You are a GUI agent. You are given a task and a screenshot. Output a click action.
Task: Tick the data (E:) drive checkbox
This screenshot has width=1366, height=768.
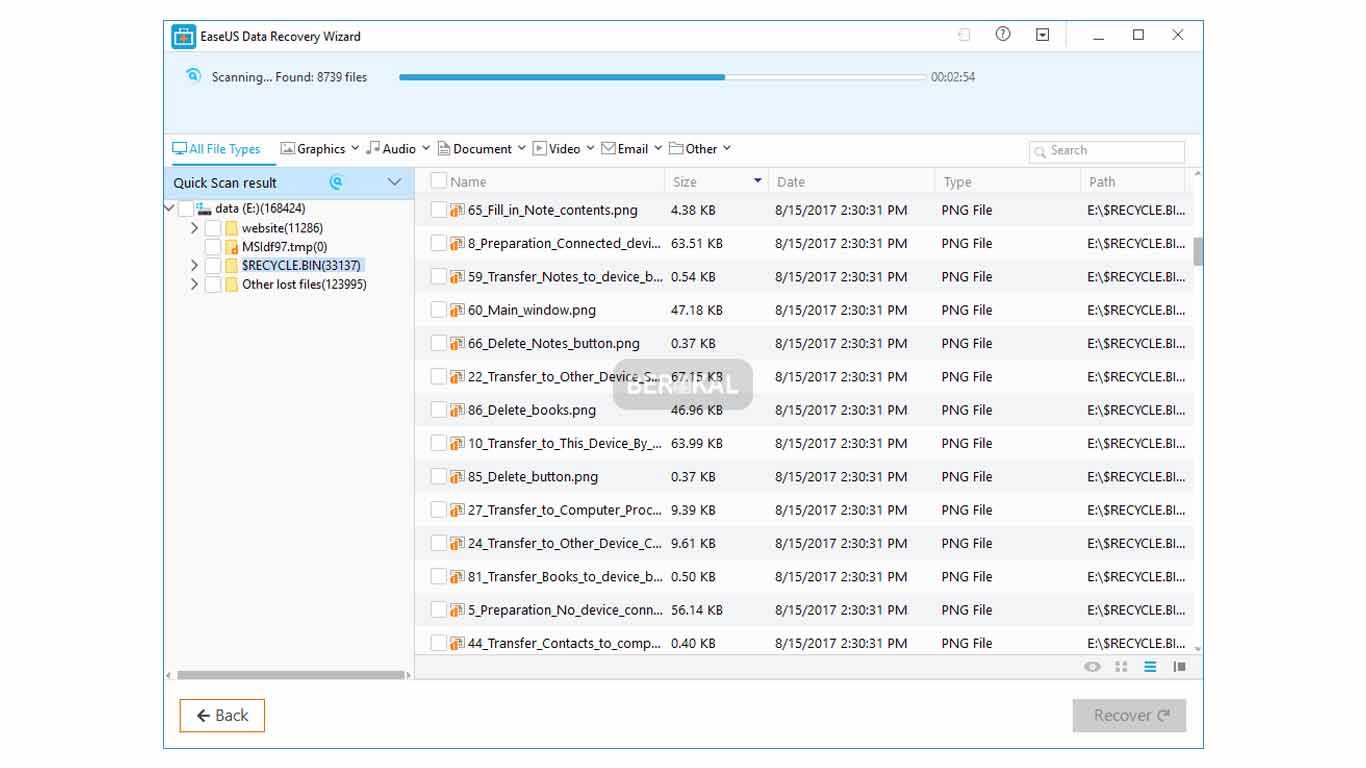186,209
